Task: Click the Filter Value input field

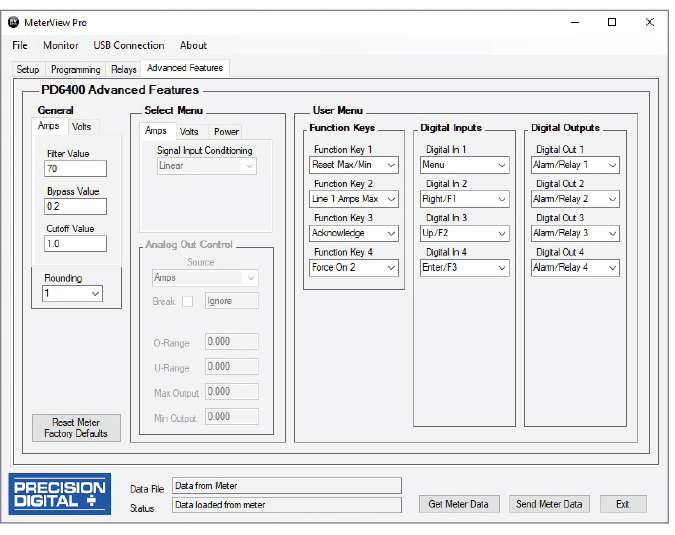Action: coord(75,169)
